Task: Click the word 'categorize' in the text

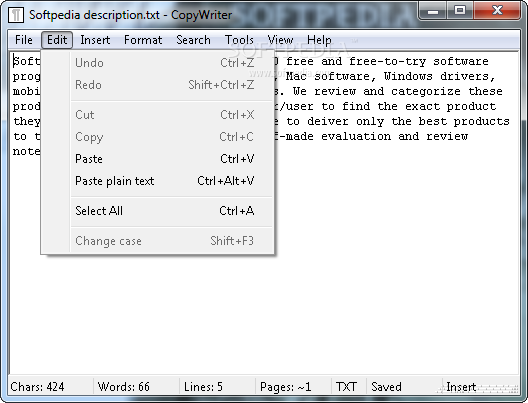Action: pos(426,91)
